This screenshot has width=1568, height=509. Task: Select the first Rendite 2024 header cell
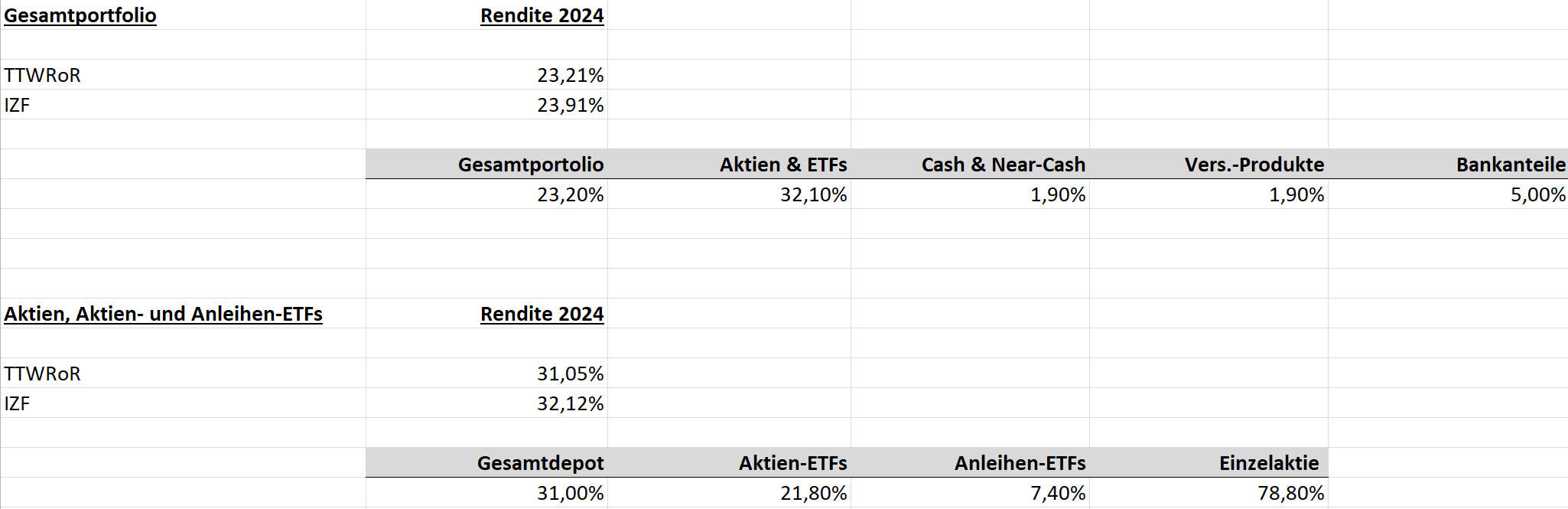[x=486, y=15]
